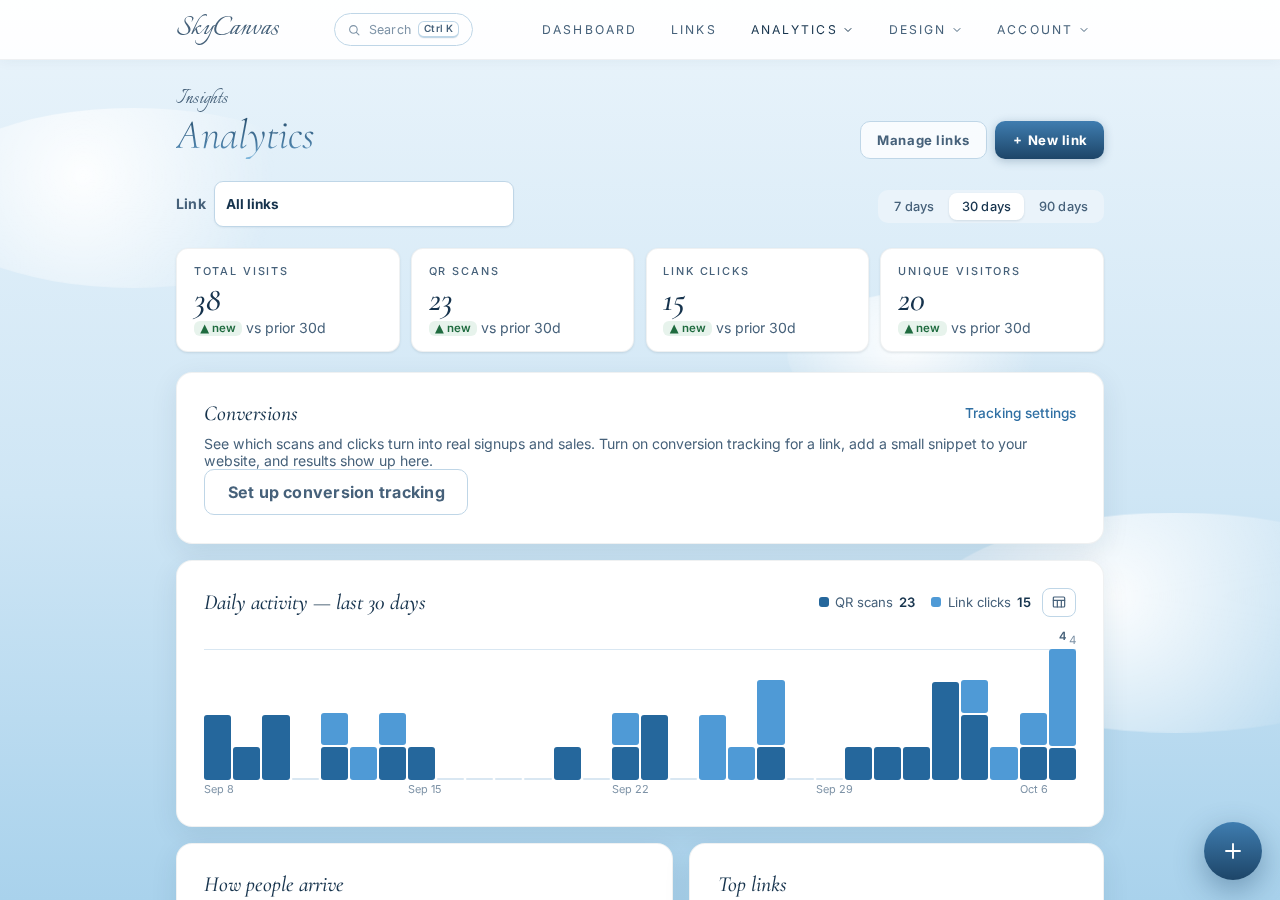Click the magnifier icon in the search box

coord(354,30)
